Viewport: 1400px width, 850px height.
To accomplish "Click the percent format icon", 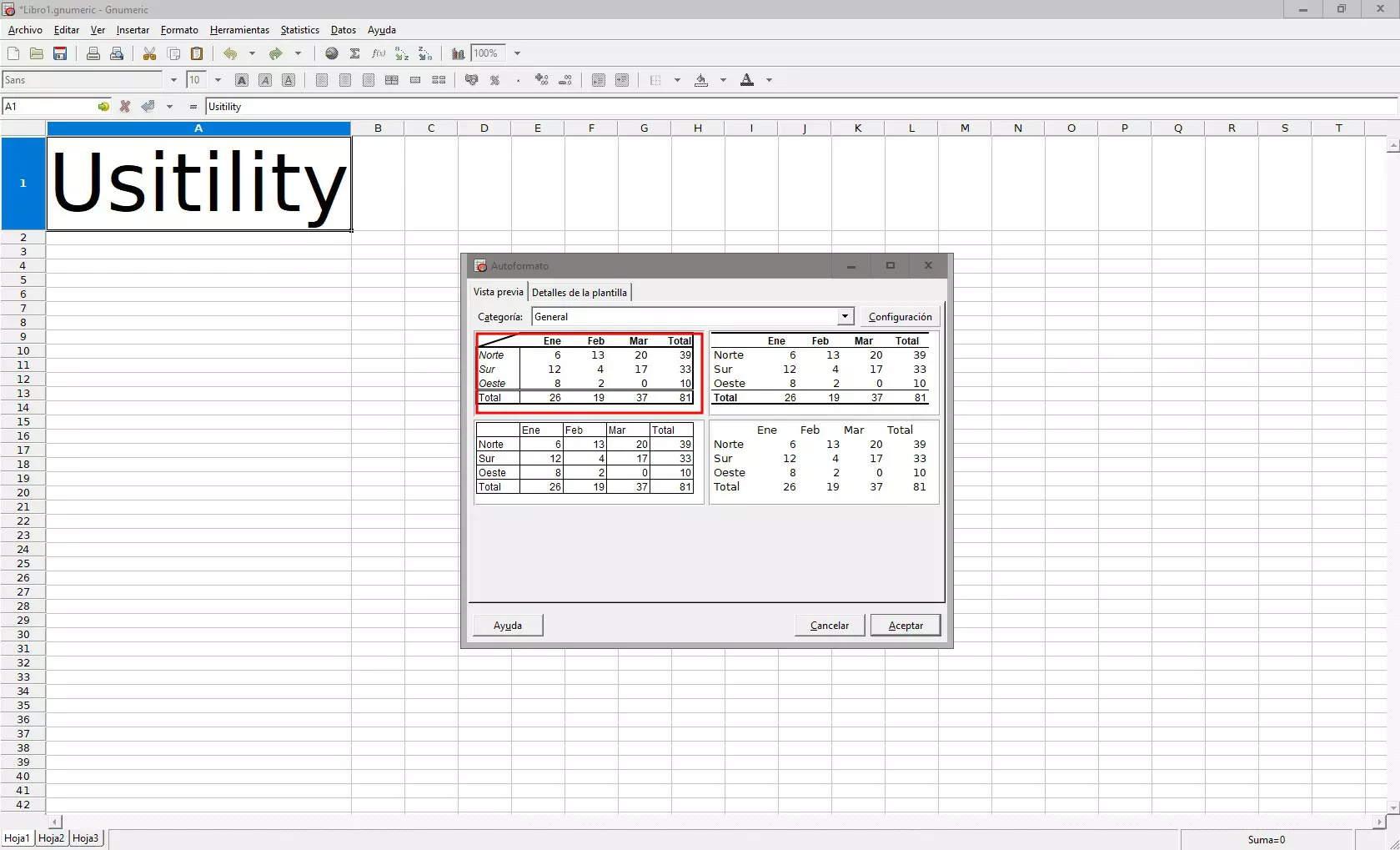I will pyautogui.click(x=494, y=80).
